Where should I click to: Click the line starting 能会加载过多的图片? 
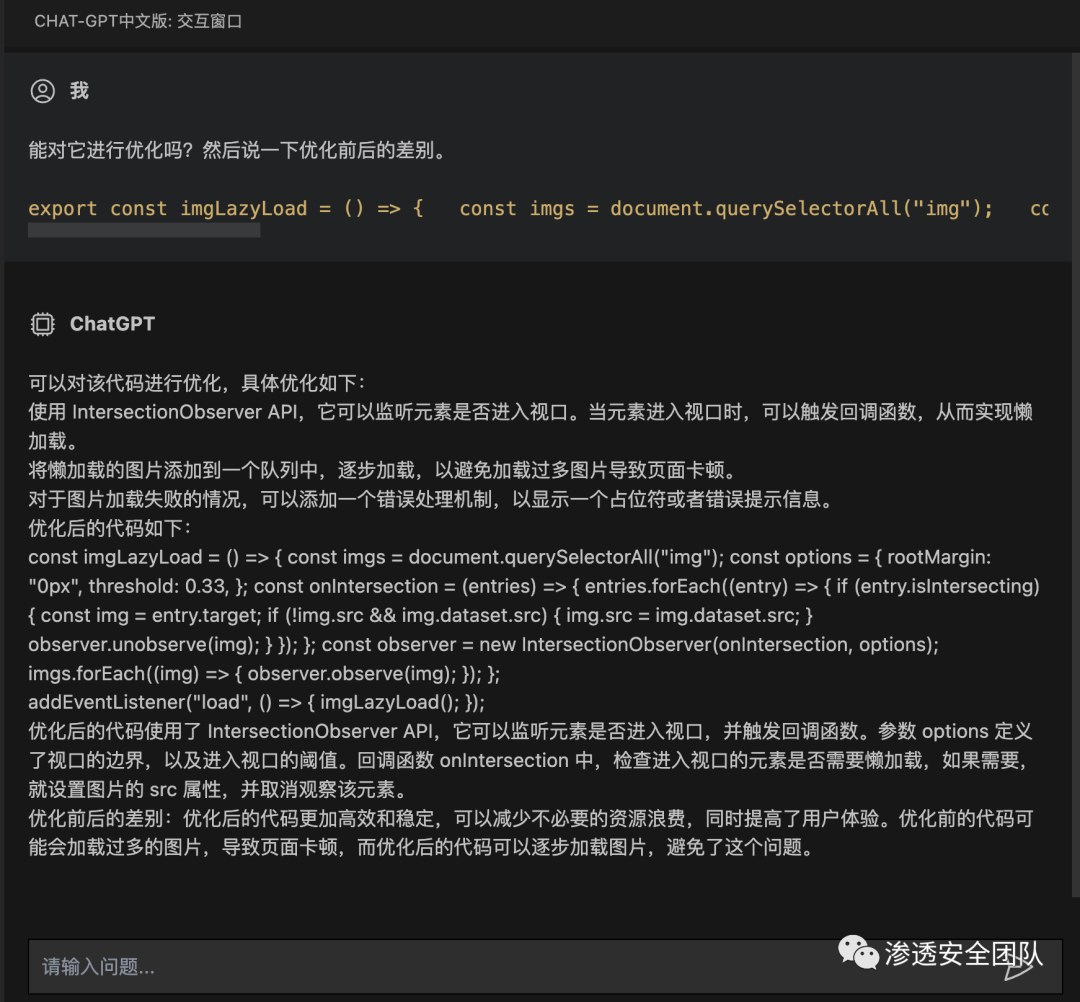coord(422,847)
